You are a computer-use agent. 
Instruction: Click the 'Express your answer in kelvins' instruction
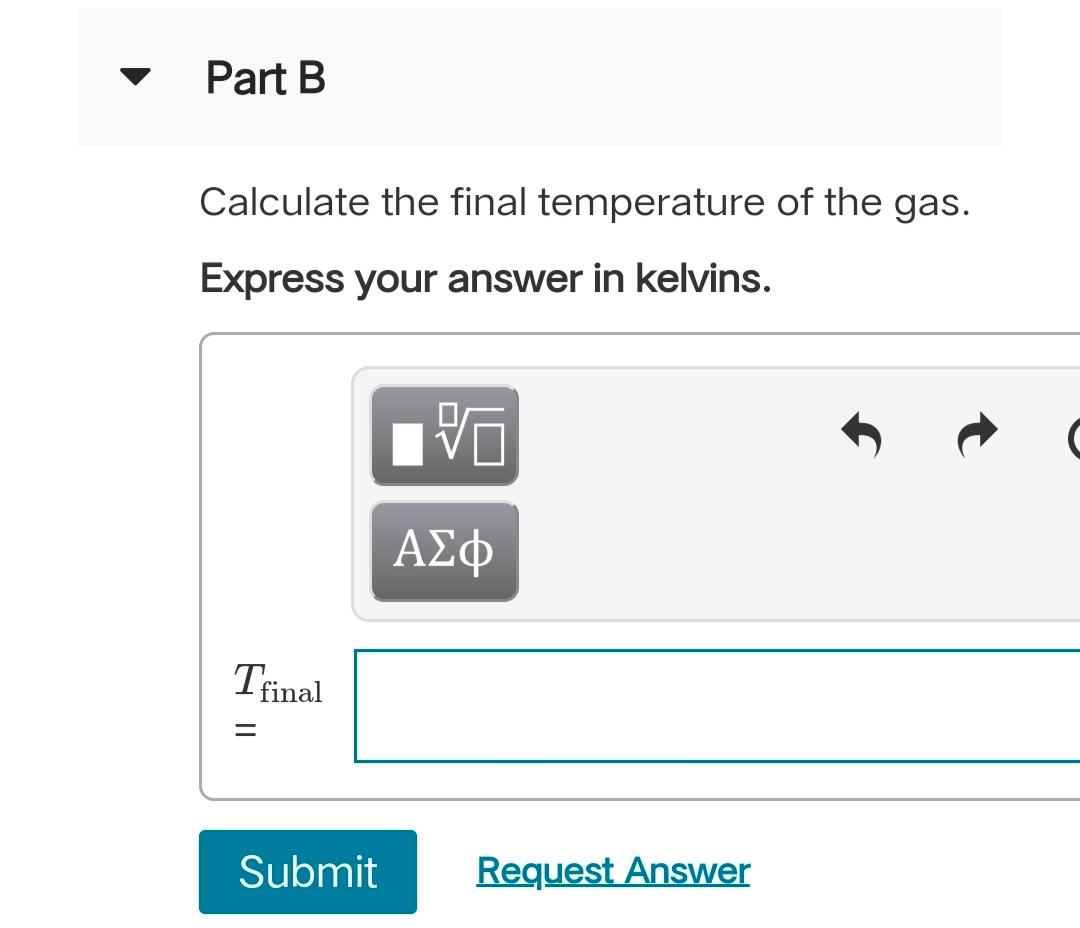[x=485, y=278]
